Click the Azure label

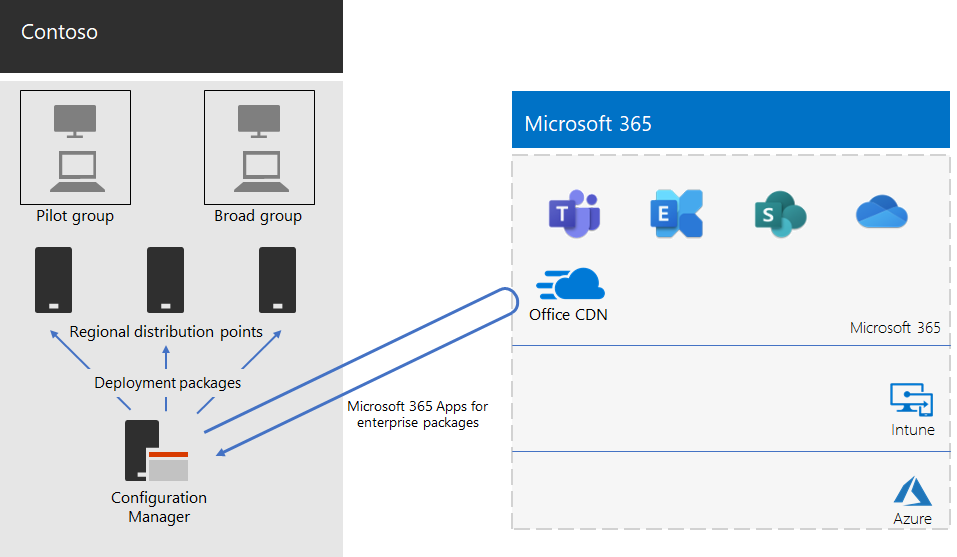(912, 519)
